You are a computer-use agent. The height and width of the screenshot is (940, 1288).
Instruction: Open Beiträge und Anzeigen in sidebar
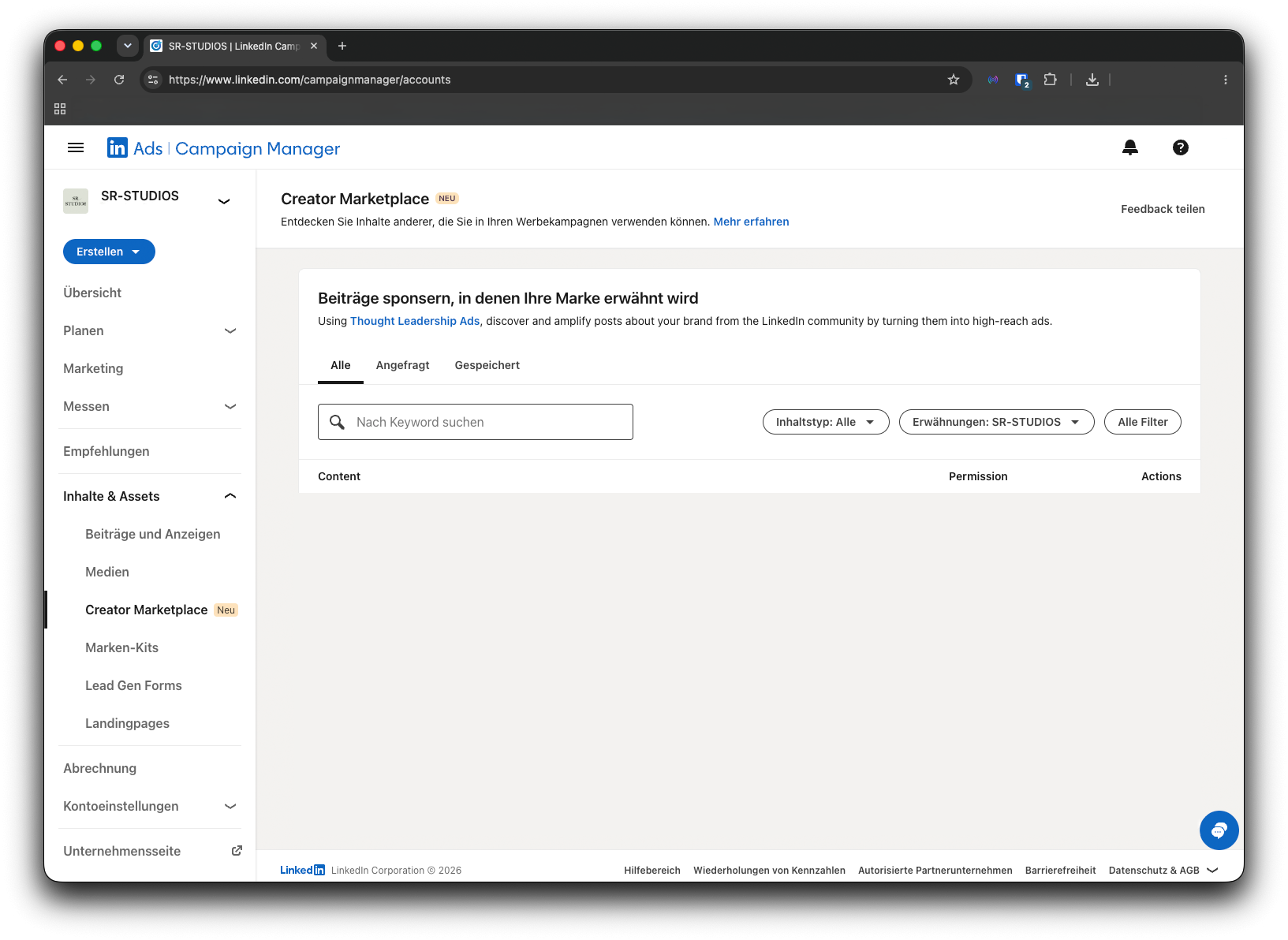pyautogui.click(x=153, y=534)
